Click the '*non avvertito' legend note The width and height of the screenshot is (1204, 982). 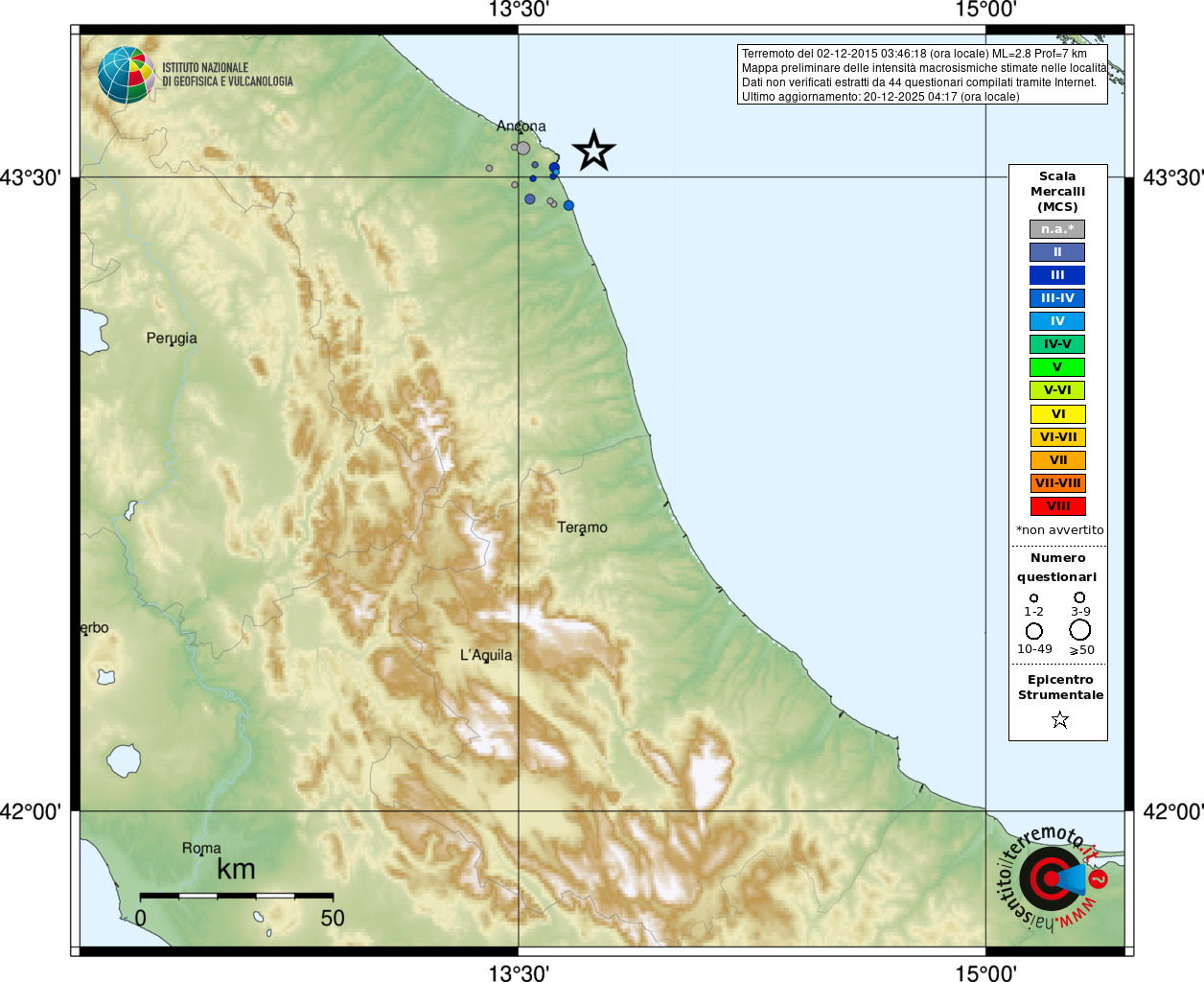(x=1059, y=529)
